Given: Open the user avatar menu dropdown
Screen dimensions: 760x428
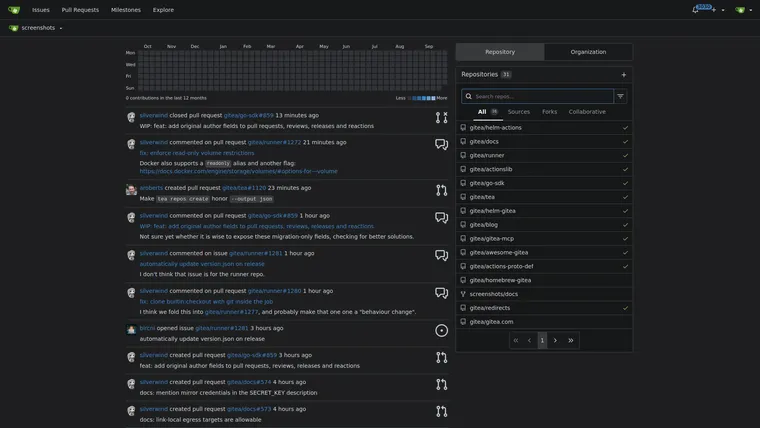Looking at the screenshot, I should (x=743, y=10).
